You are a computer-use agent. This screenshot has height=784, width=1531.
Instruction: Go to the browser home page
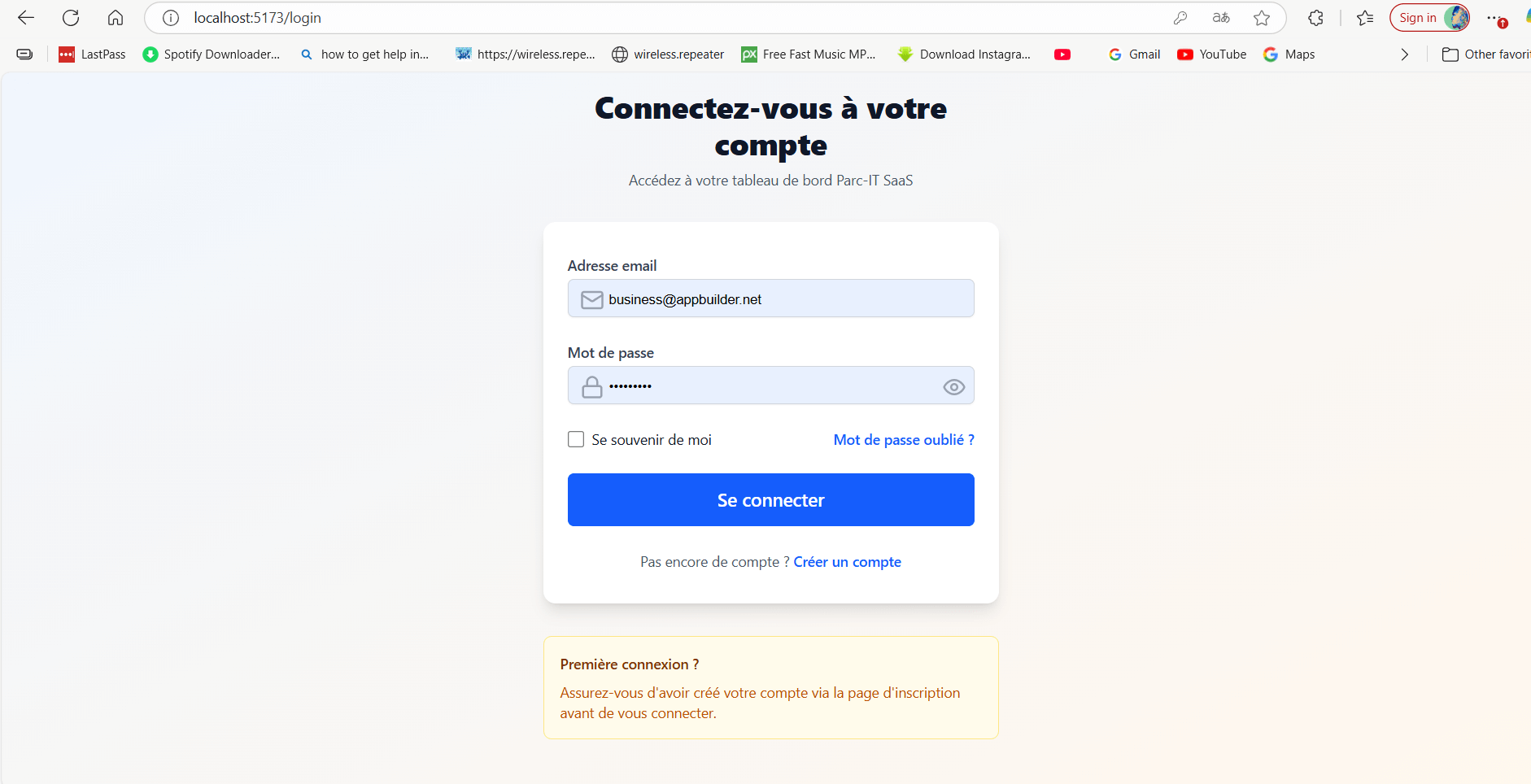tap(116, 18)
